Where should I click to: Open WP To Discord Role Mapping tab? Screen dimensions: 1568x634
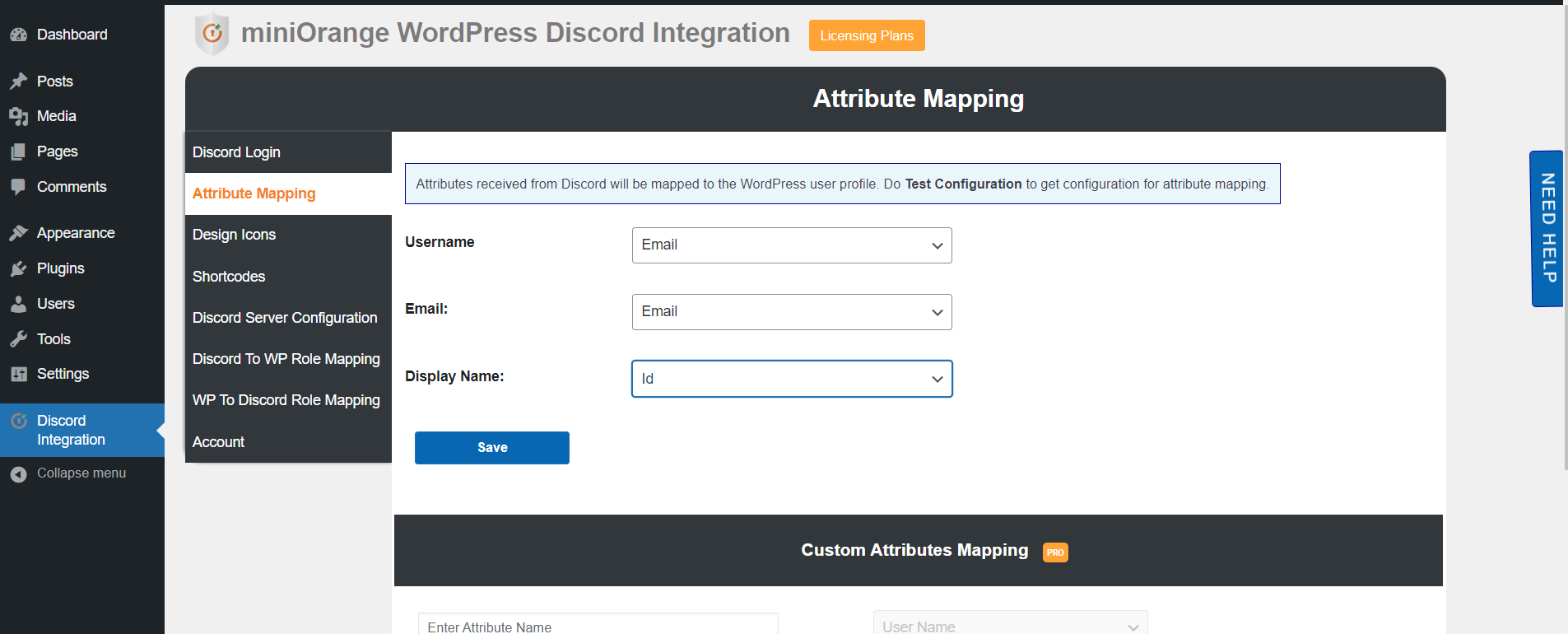pos(288,400)
